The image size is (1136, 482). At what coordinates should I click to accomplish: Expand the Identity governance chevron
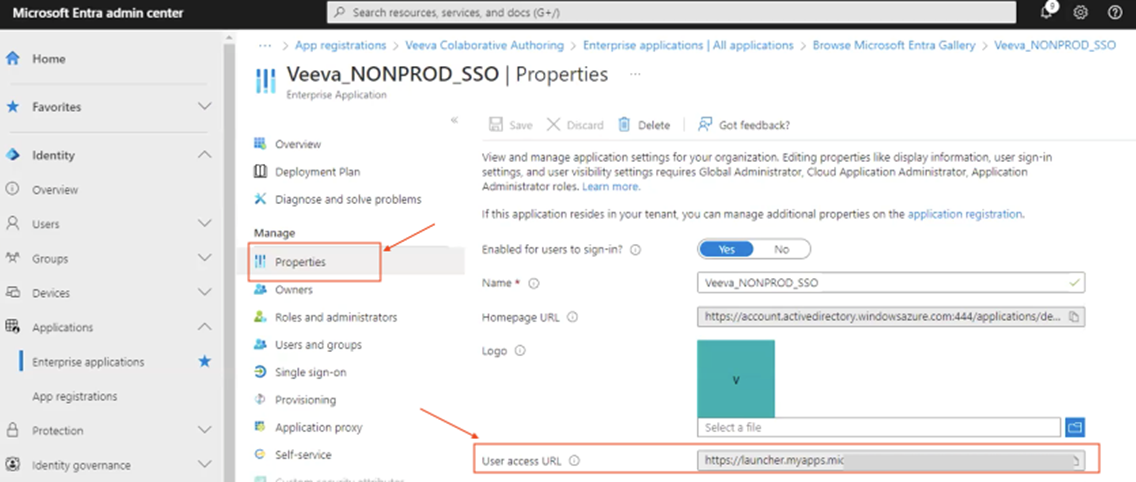click(205, 465)
